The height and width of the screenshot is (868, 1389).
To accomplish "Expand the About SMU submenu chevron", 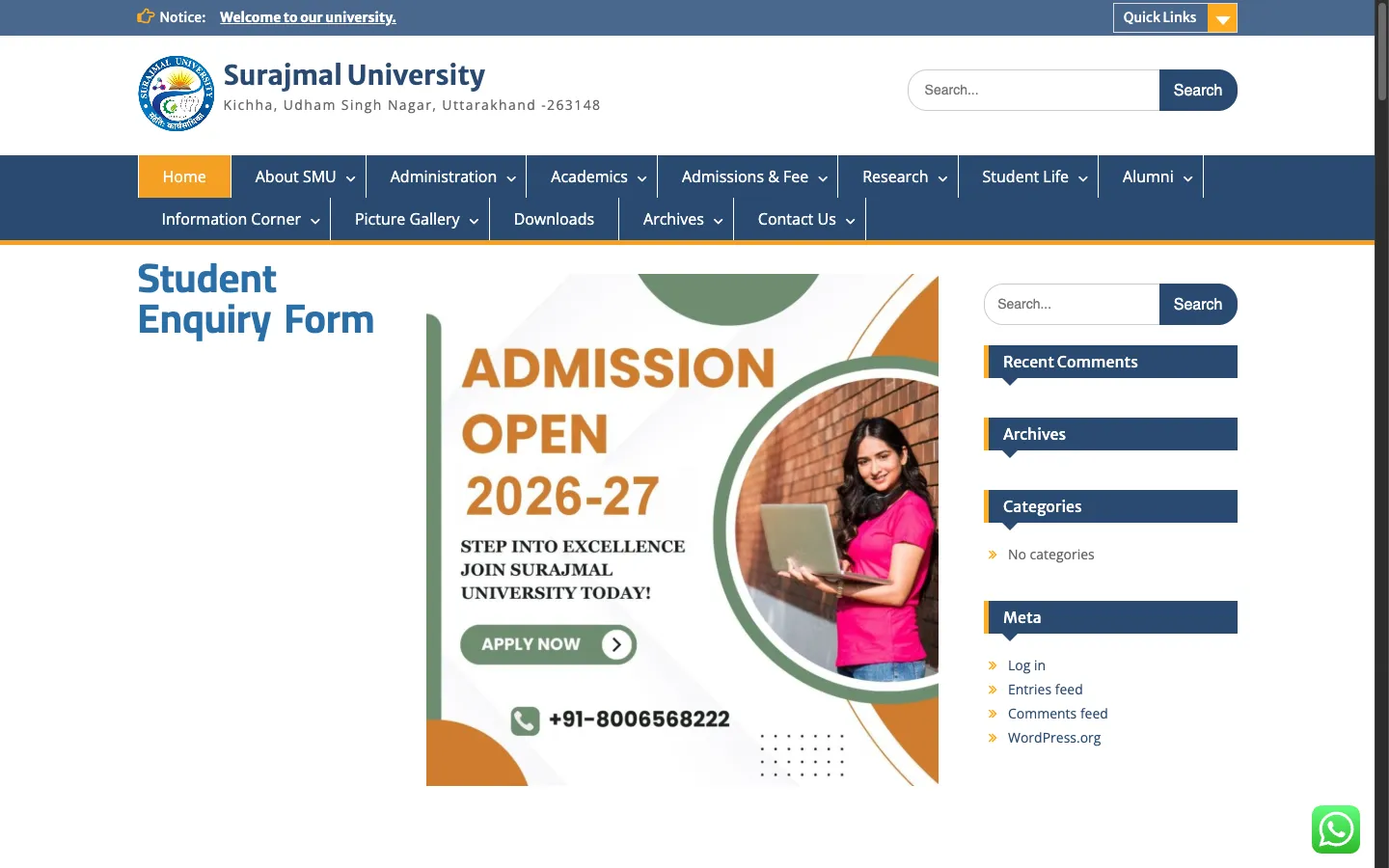I will pos(351,178).
